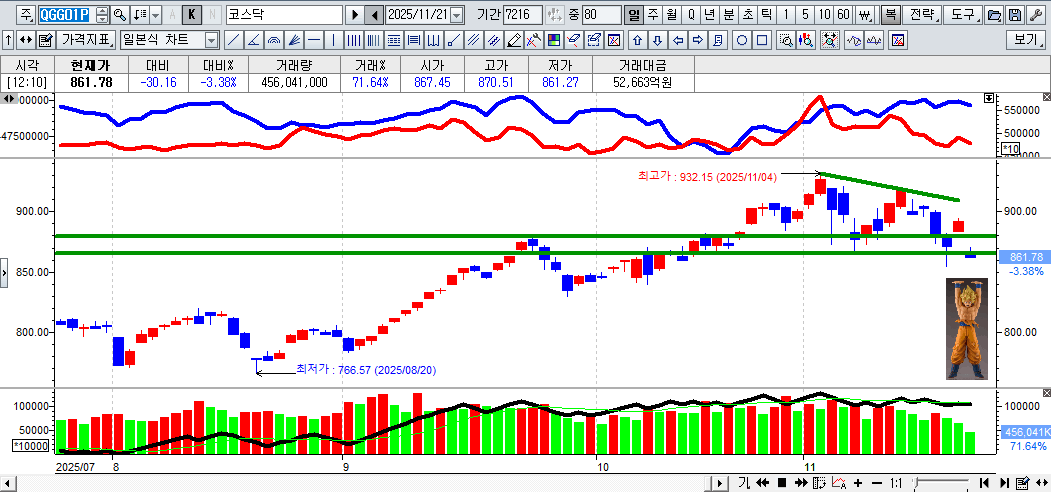Click the magnifier search icon beside the code field
Screen dimensions: 1051x492
(120, 15)
